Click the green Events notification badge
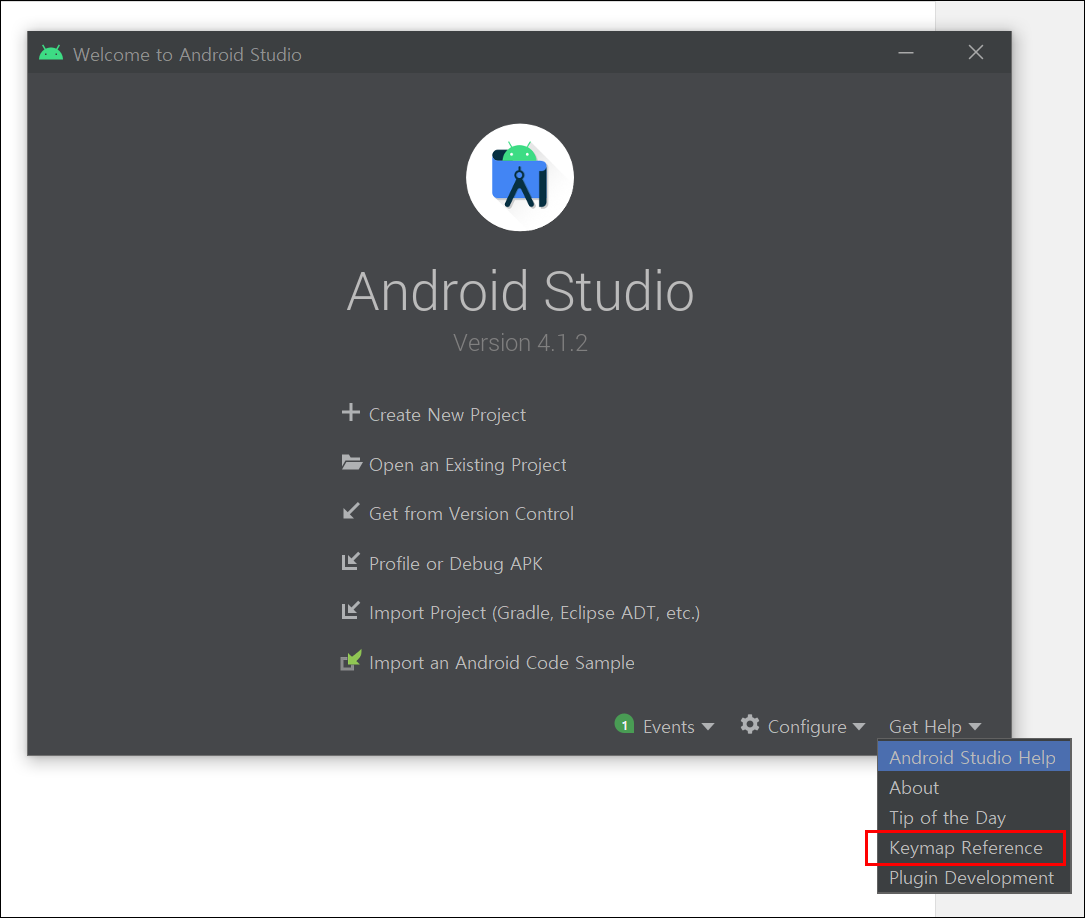Viewport: 1085px width, 918px height. coord(624,724)
